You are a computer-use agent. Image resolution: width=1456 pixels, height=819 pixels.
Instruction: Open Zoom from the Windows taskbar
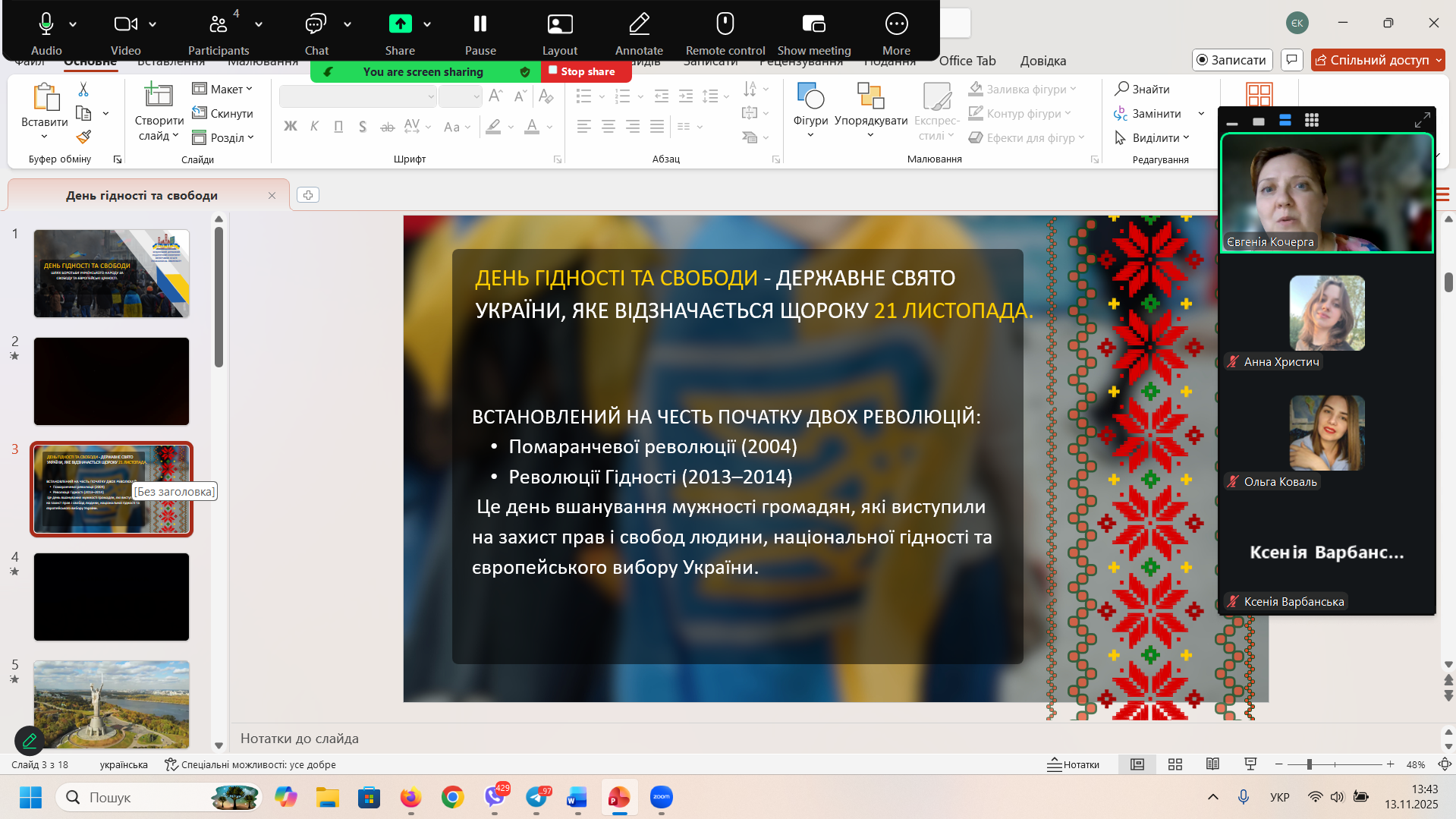[x=661, y=797]
